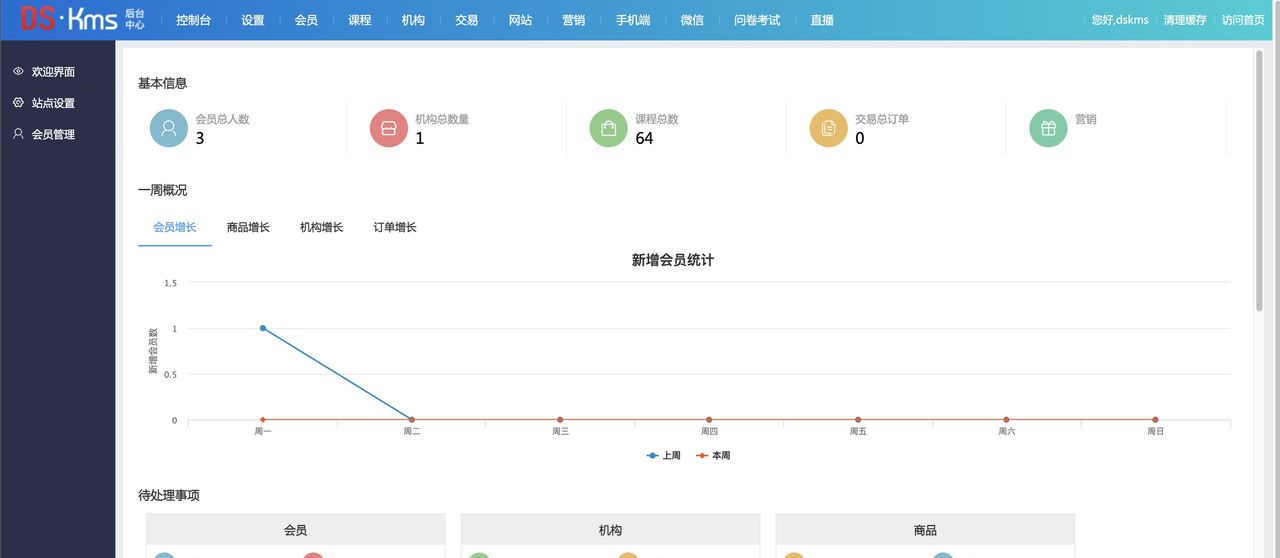Toggle the 上周 series in chart legend
Viewport: 1280px width, 558px height.
tap(664, 455)
